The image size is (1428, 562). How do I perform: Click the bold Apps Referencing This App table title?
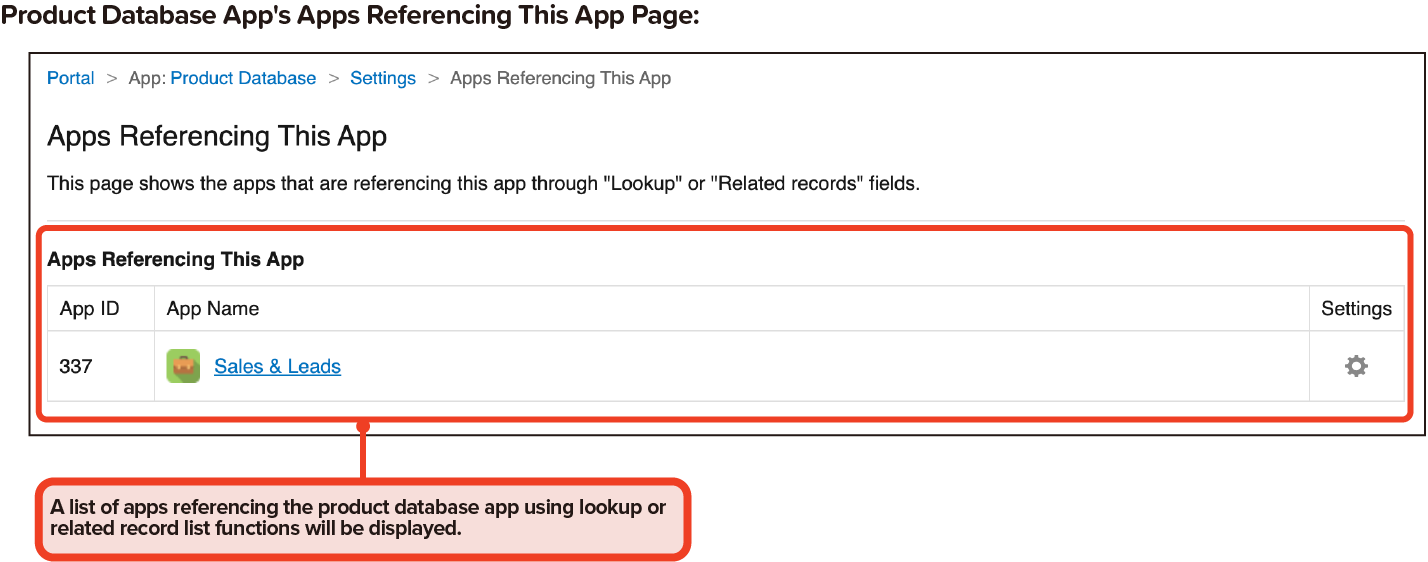pyautogui.click(x=176, y=260)
